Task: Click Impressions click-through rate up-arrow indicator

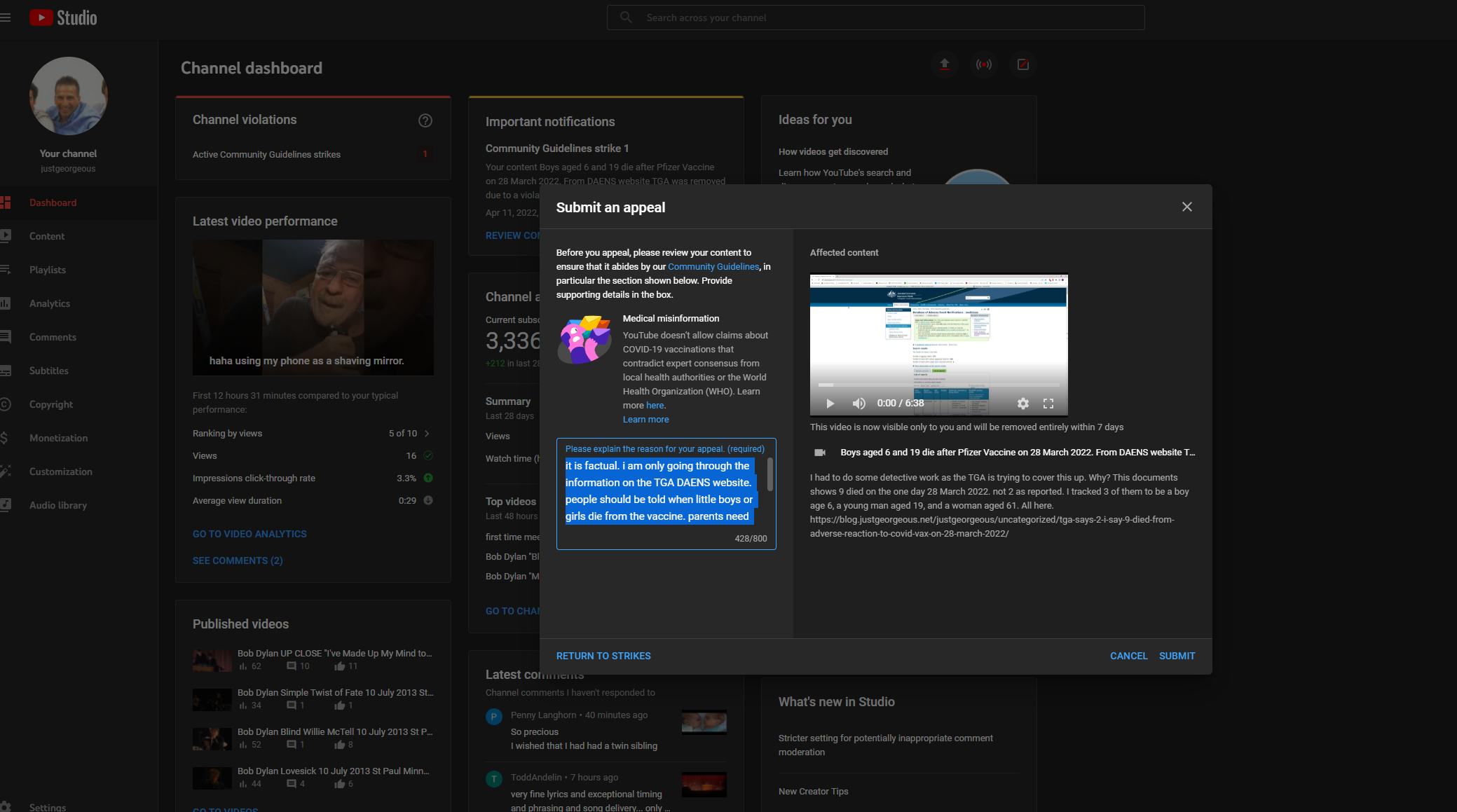Action: click(x=428, y=479)
